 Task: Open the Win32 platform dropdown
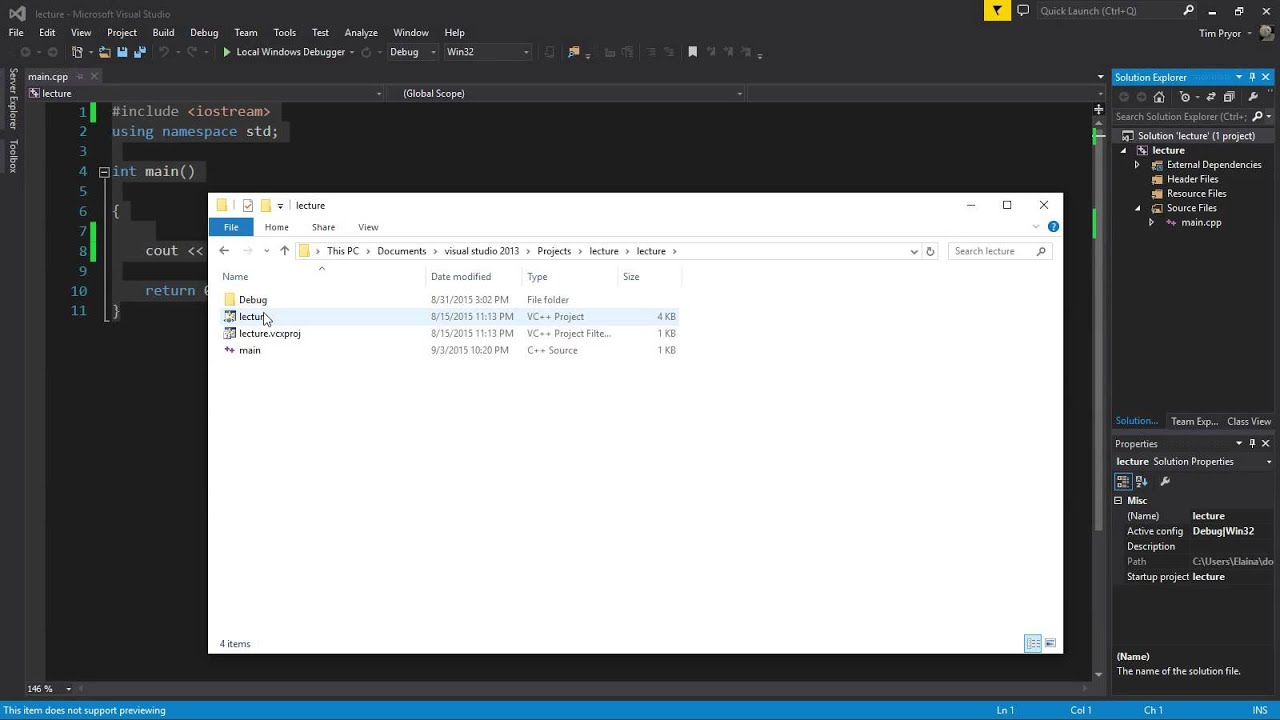tap(487, 52)
